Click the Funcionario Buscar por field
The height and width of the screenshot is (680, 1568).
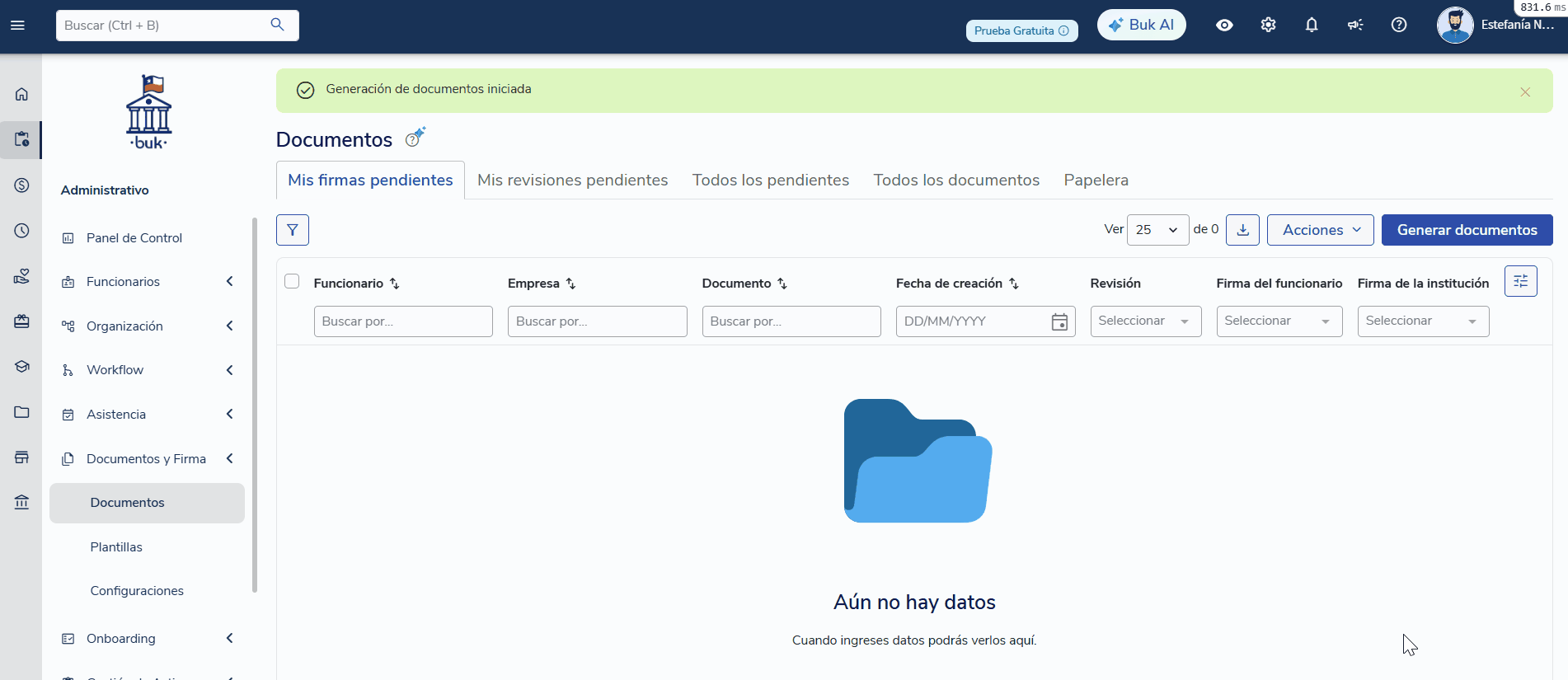click(403, 321)
